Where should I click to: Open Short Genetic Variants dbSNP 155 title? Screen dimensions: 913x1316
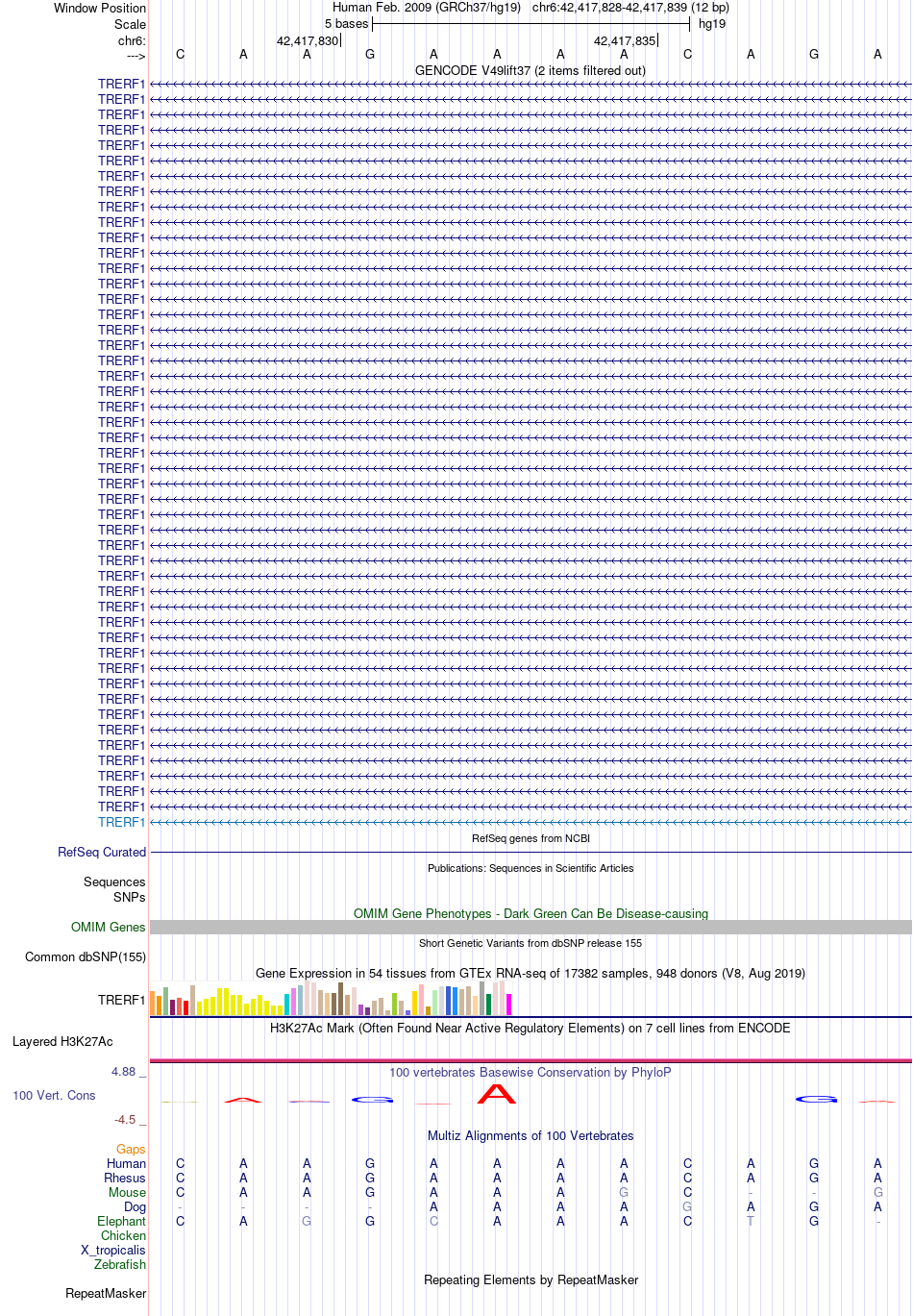[x=531, y=943]
